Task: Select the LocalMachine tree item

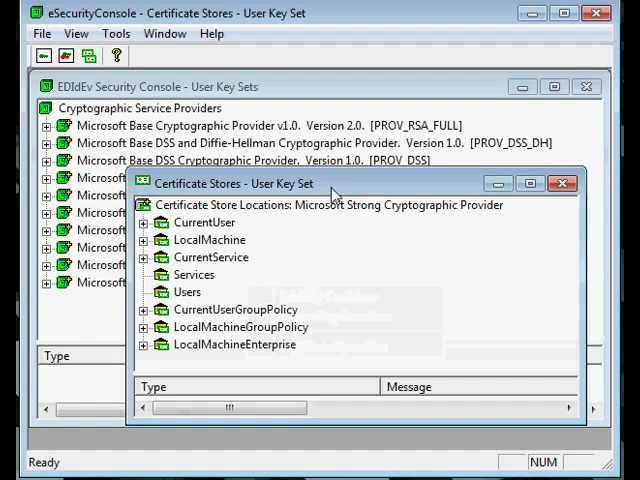Action: (x=210, y=240)
